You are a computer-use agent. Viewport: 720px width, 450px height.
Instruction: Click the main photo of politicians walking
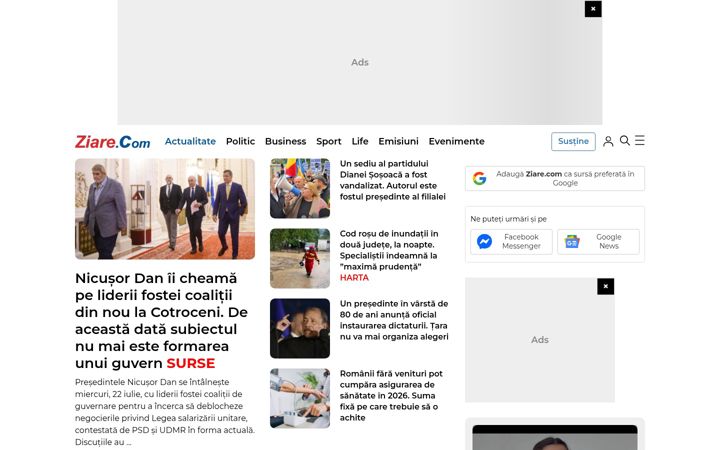[x=165, y=209]
